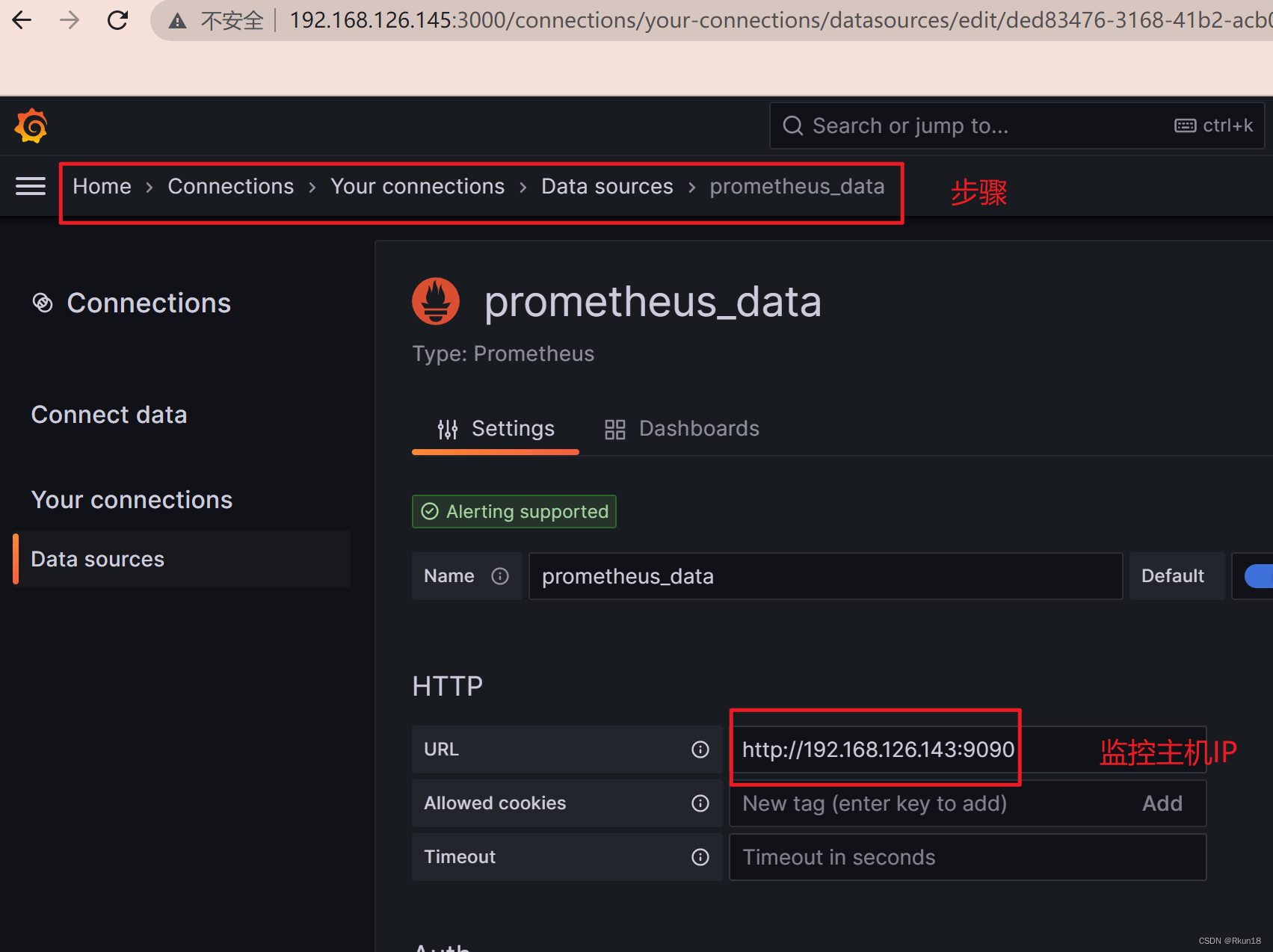Screen dimensions: 1273x952
Task: Click the info icon in the Timeout row
Action: click(x=700, y=857)
